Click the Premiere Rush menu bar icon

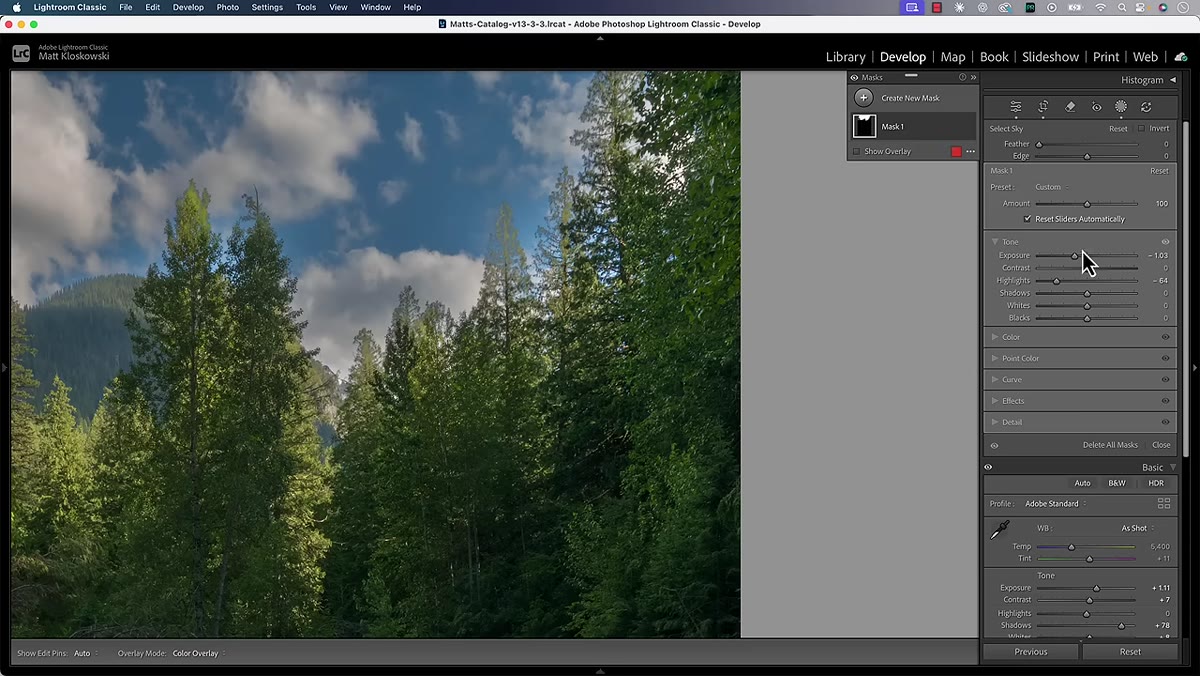(1029, 7)
